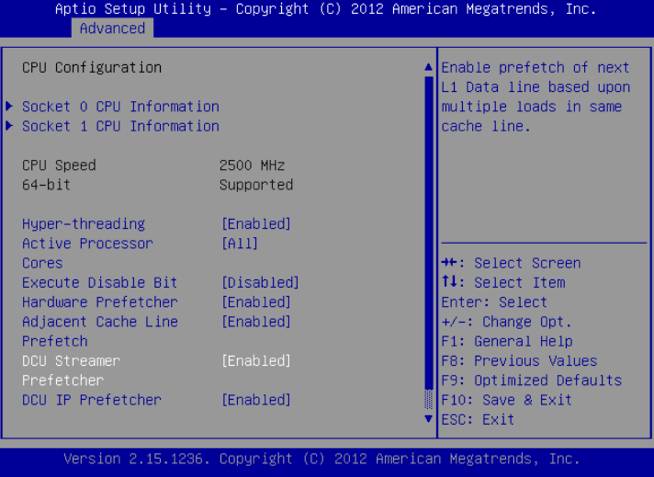Click the CPU Speed label
654x477 pixels.
click(x=59, y=166)
